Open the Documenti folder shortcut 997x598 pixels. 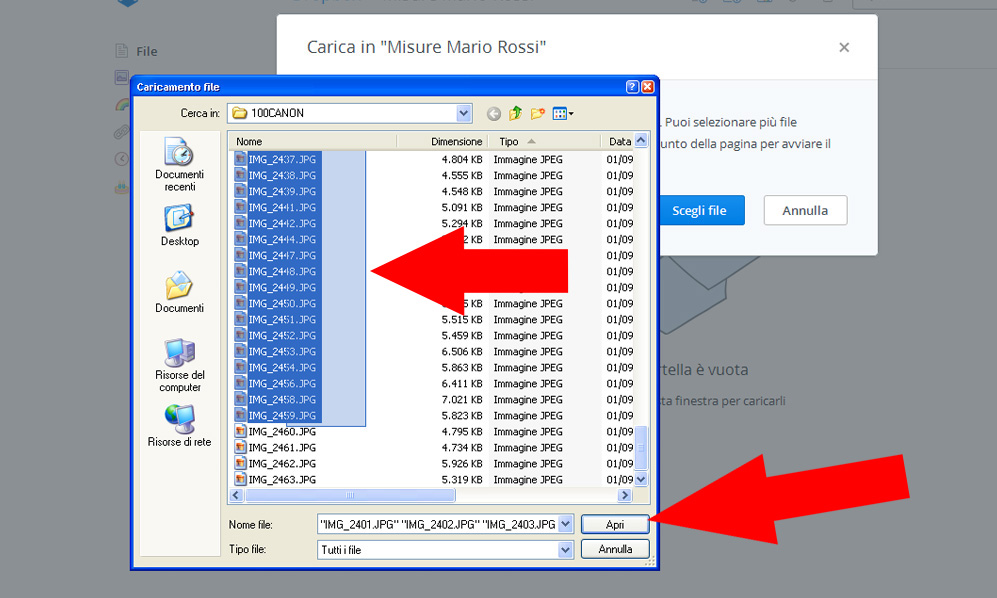[179, 292]
